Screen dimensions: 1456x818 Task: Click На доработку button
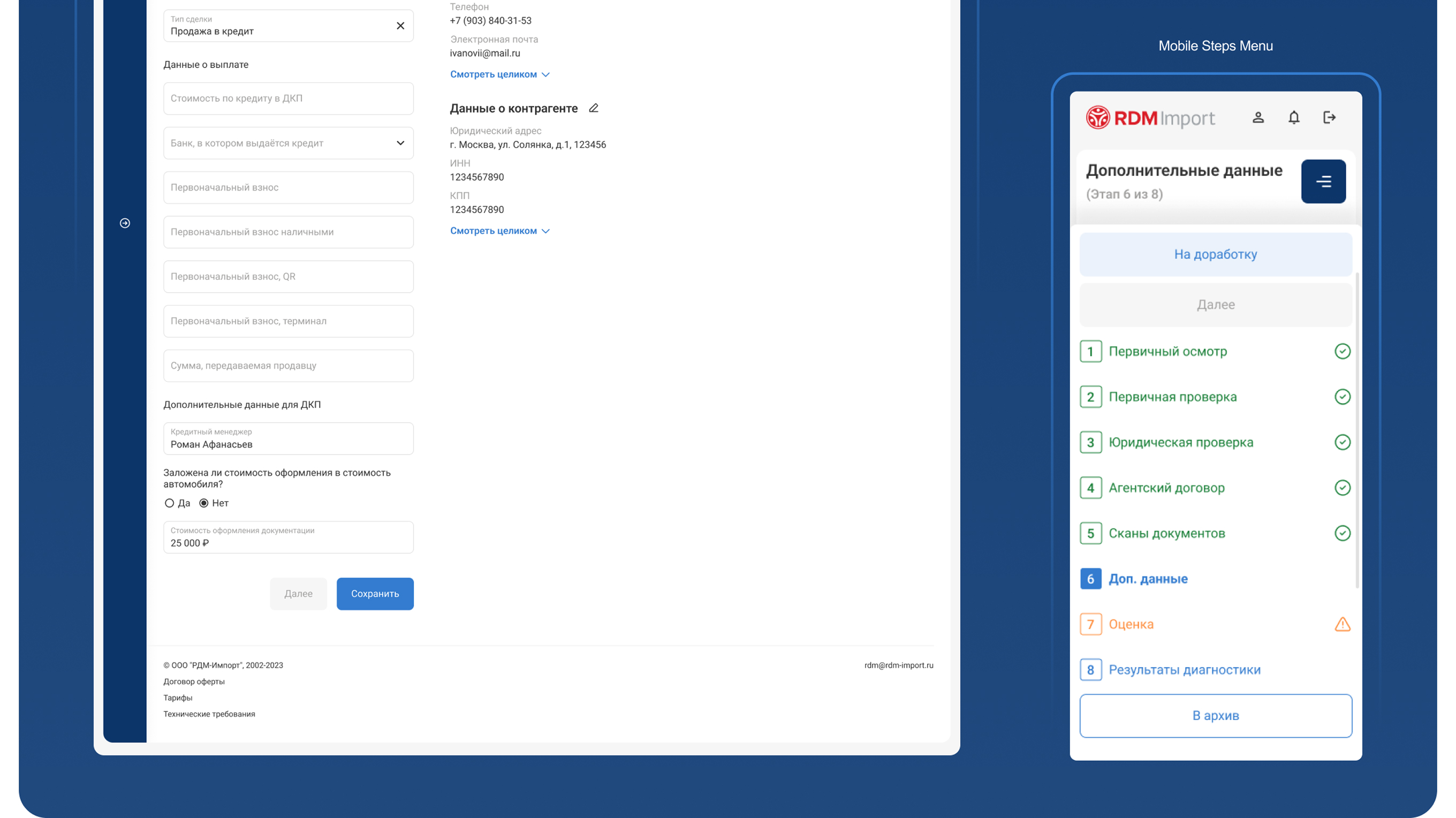1215,254
